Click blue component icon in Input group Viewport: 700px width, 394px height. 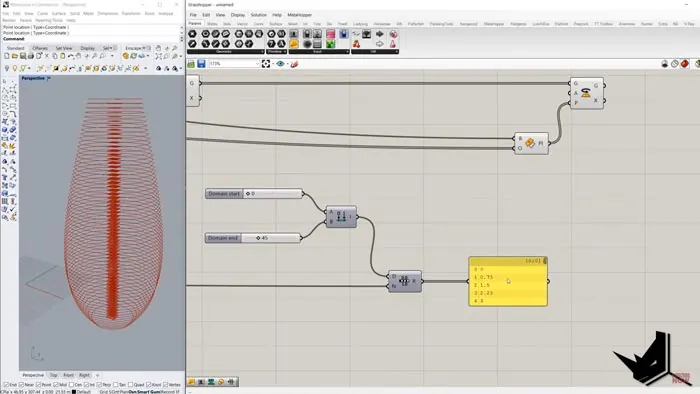(343, 34)
